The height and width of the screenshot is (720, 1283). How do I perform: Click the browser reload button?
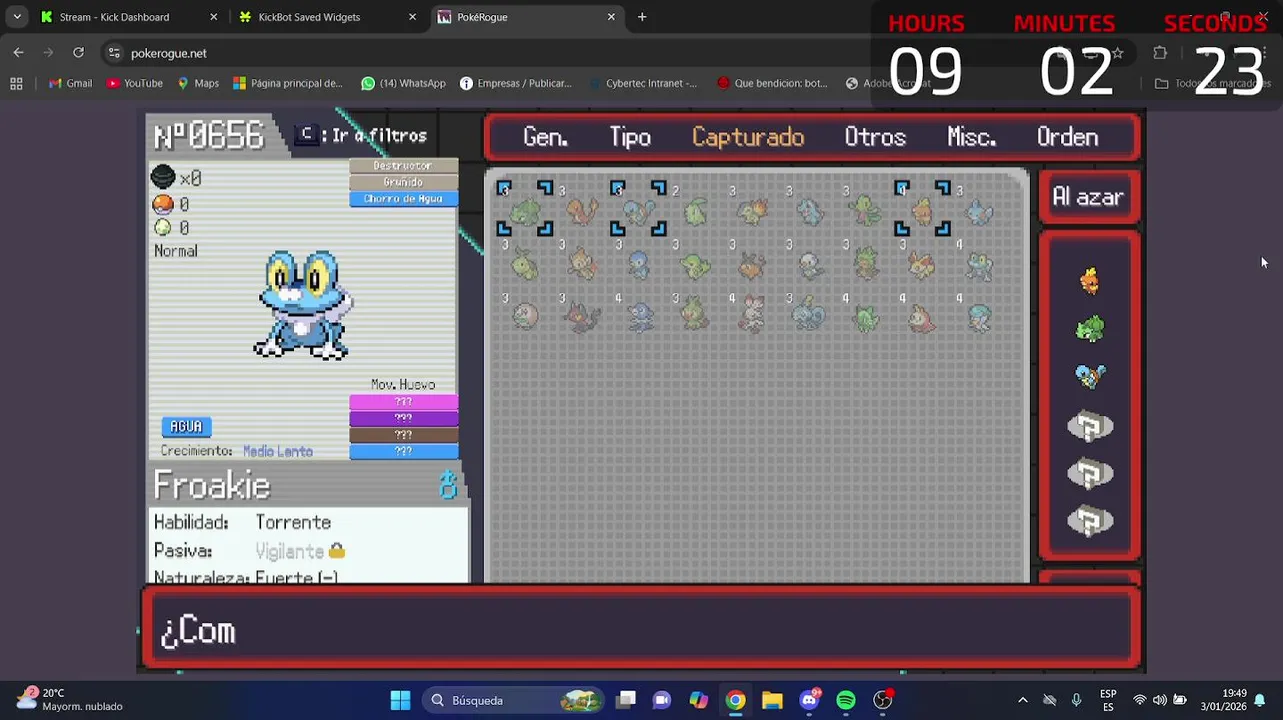pyautogui.click(x=78, y=53)
